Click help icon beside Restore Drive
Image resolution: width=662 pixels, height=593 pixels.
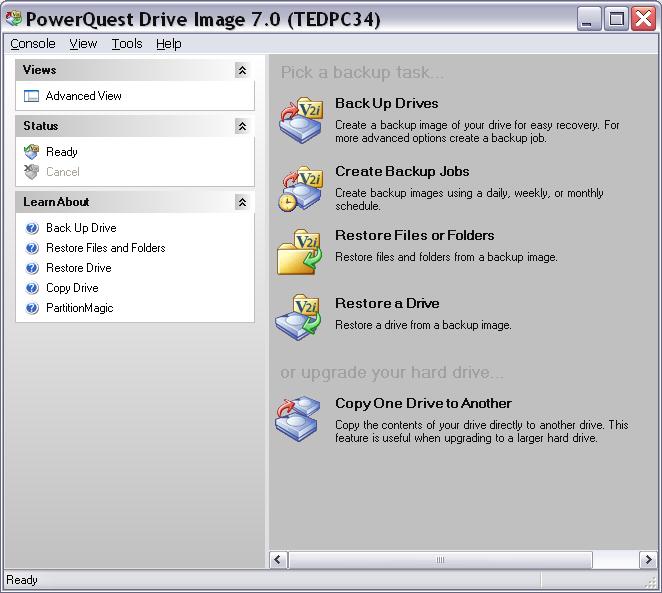pos(32,268)
